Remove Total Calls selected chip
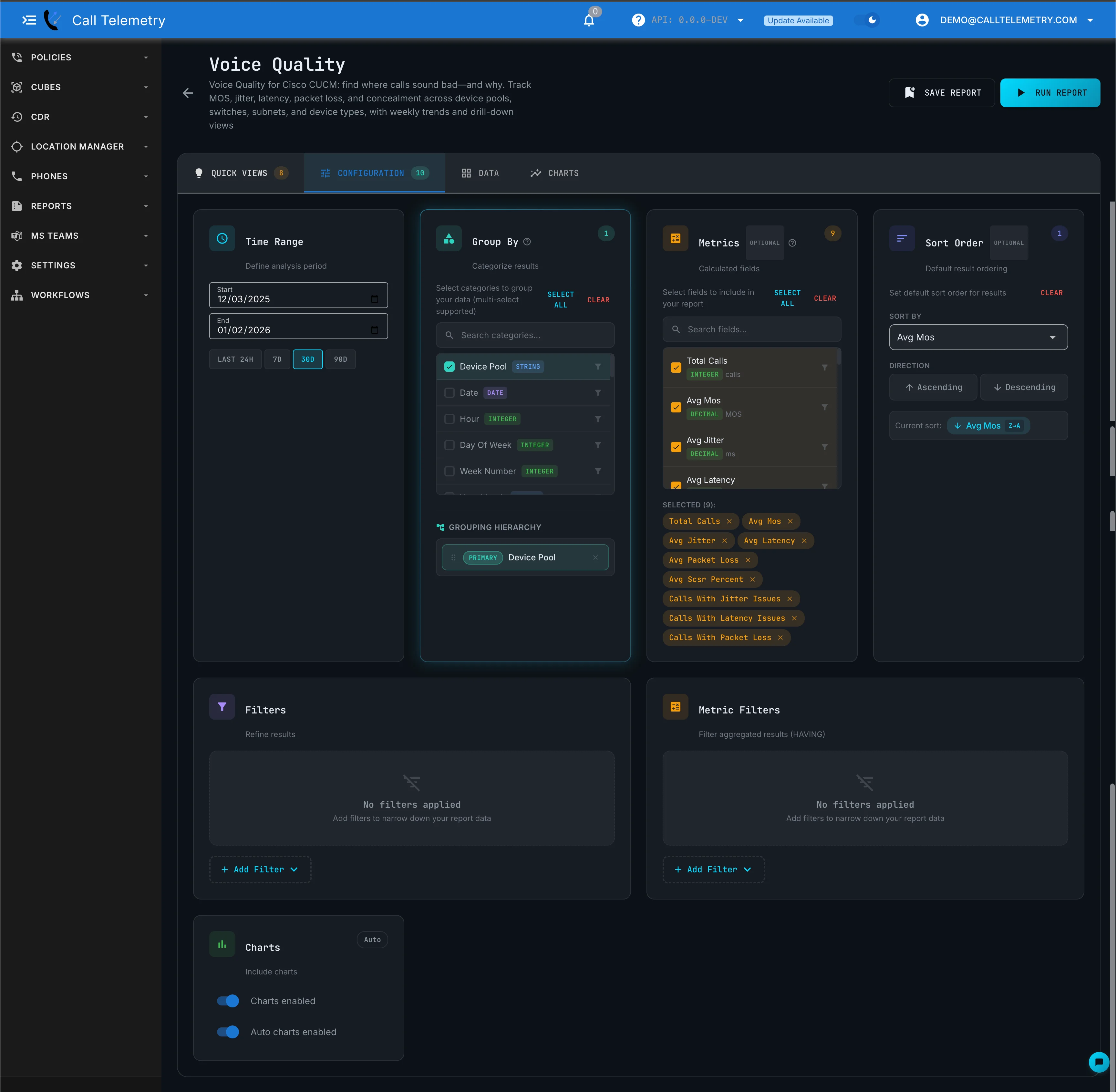 point(729,521)
